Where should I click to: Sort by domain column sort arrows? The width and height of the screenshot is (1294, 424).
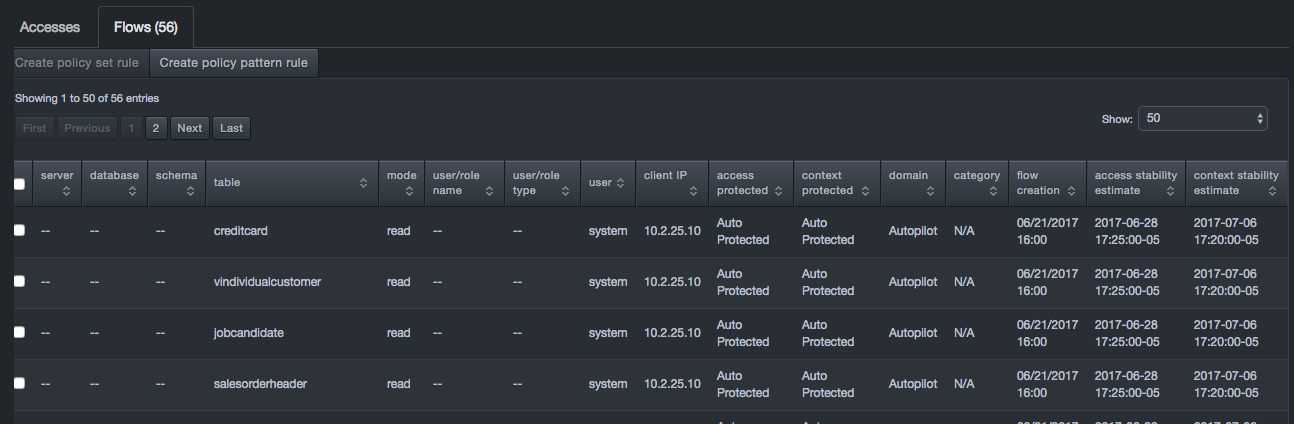point(930,191)
